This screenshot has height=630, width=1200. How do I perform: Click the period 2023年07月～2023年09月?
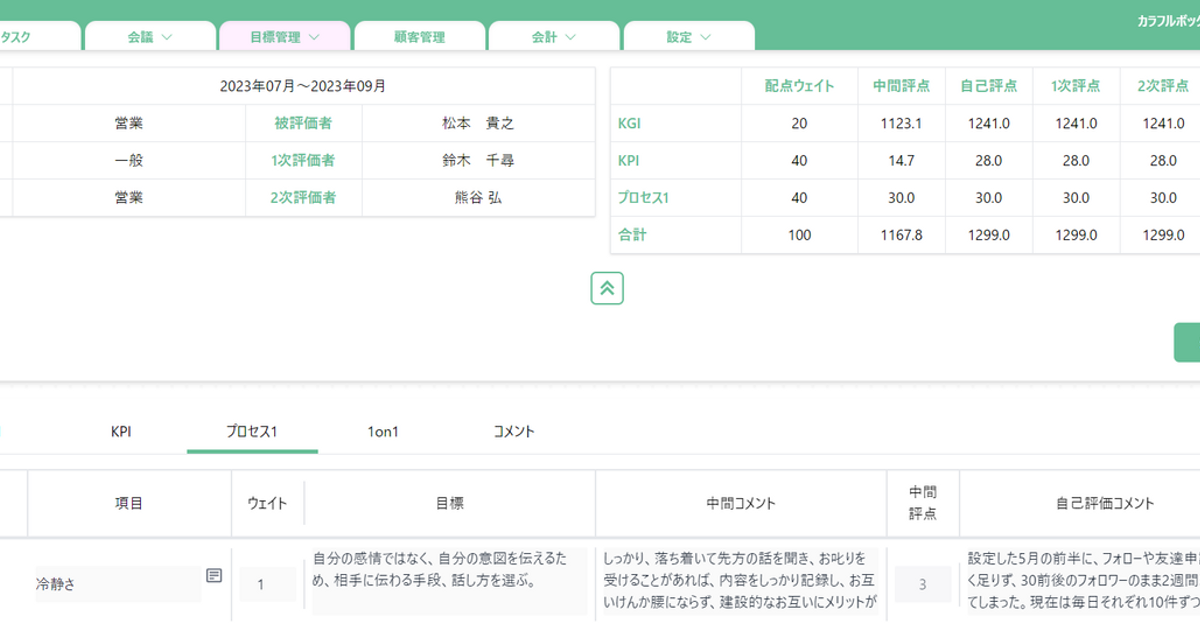point(303,86)
